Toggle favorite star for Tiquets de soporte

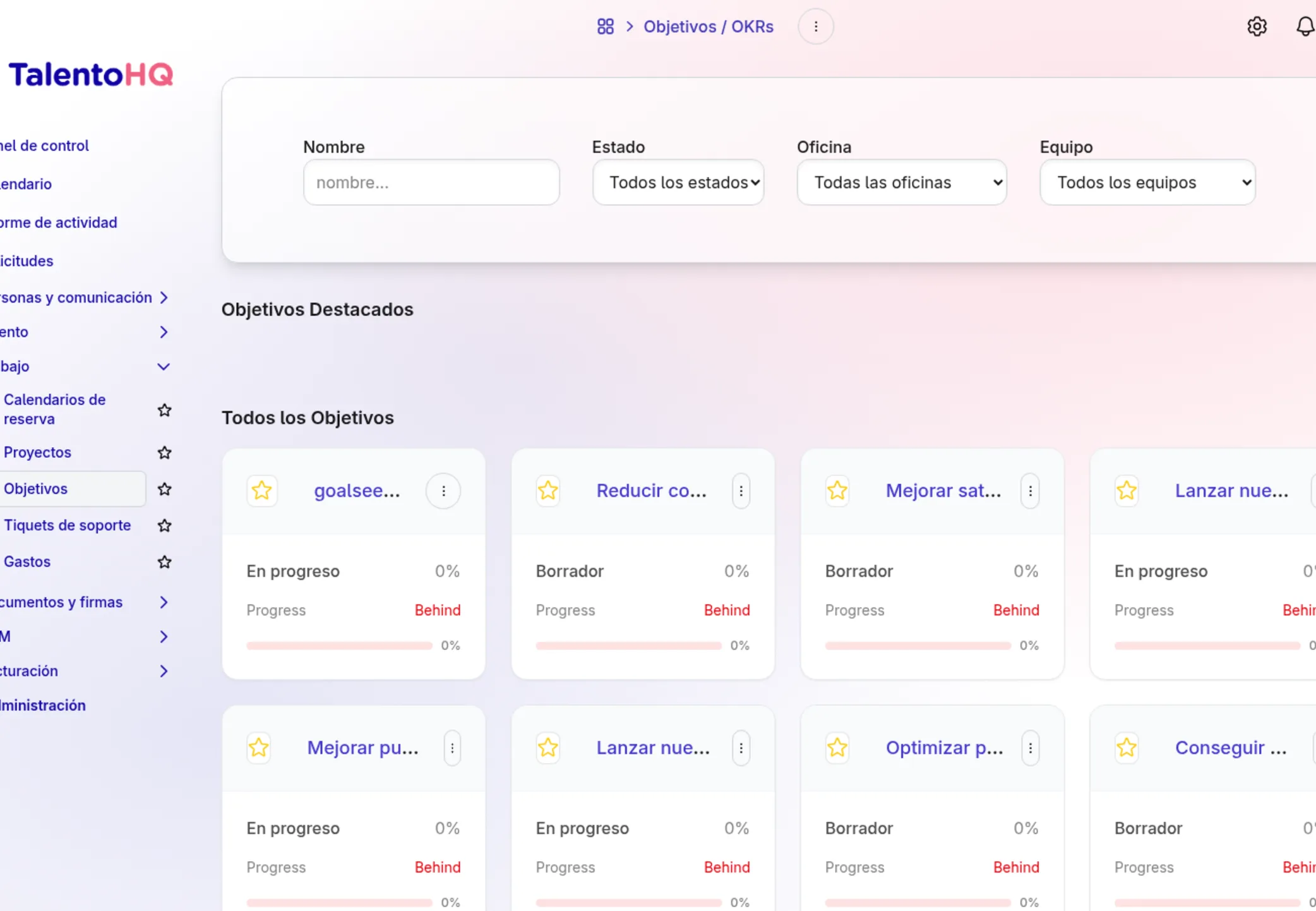coord(164,525)
